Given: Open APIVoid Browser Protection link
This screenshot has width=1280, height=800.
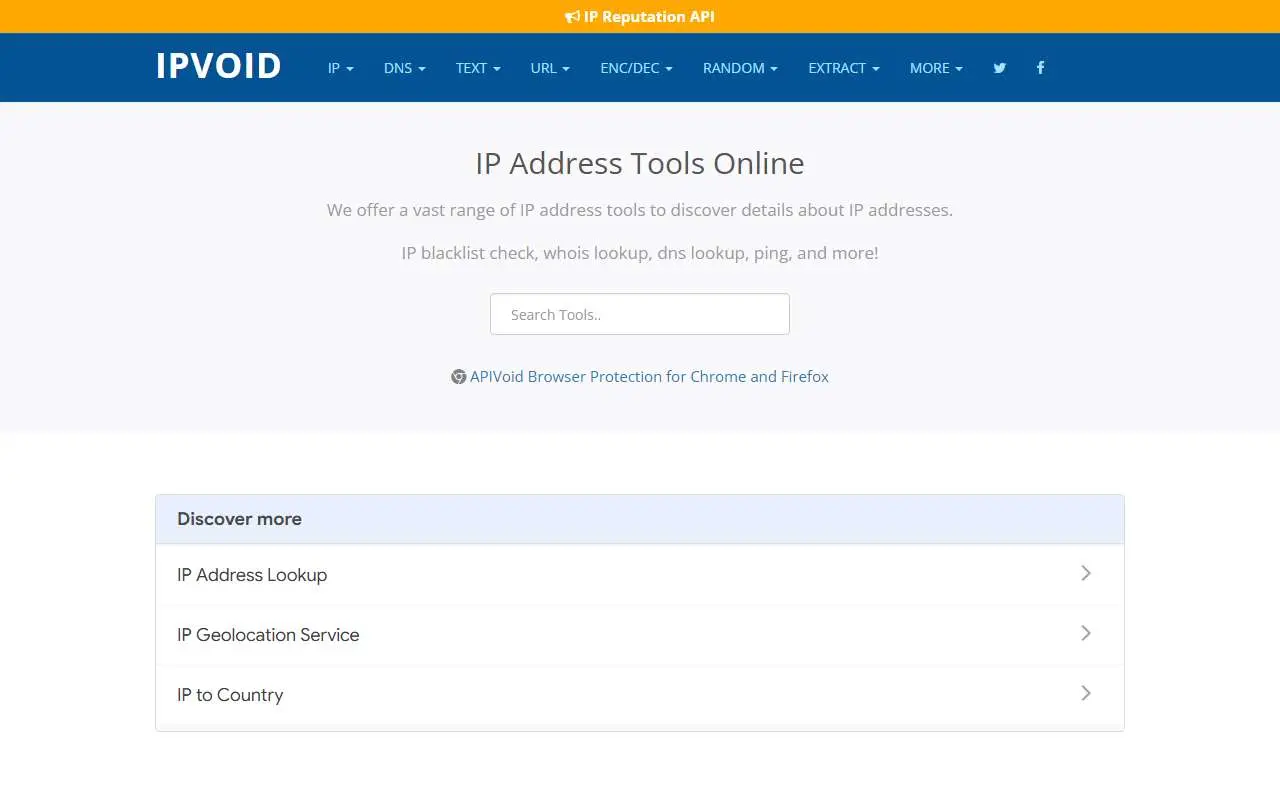Looking at the screenshot, I should click(x=649, y=377).
